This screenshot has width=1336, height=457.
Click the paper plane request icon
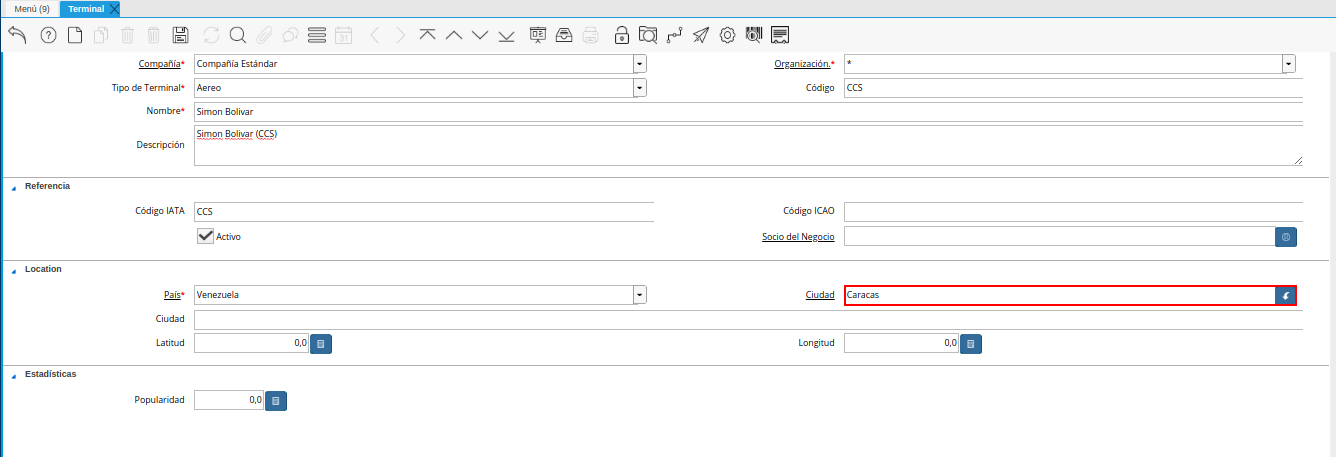pos(701,35)
